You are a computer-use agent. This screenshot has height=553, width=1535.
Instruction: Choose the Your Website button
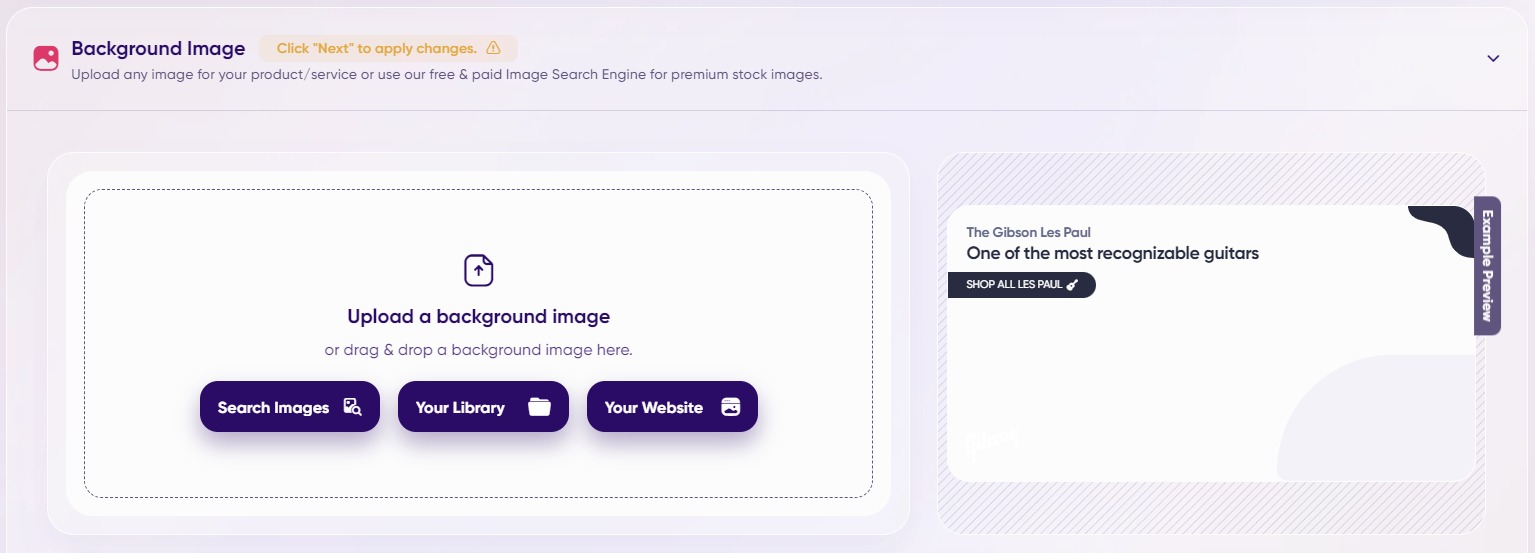click(x=672, y=407)
